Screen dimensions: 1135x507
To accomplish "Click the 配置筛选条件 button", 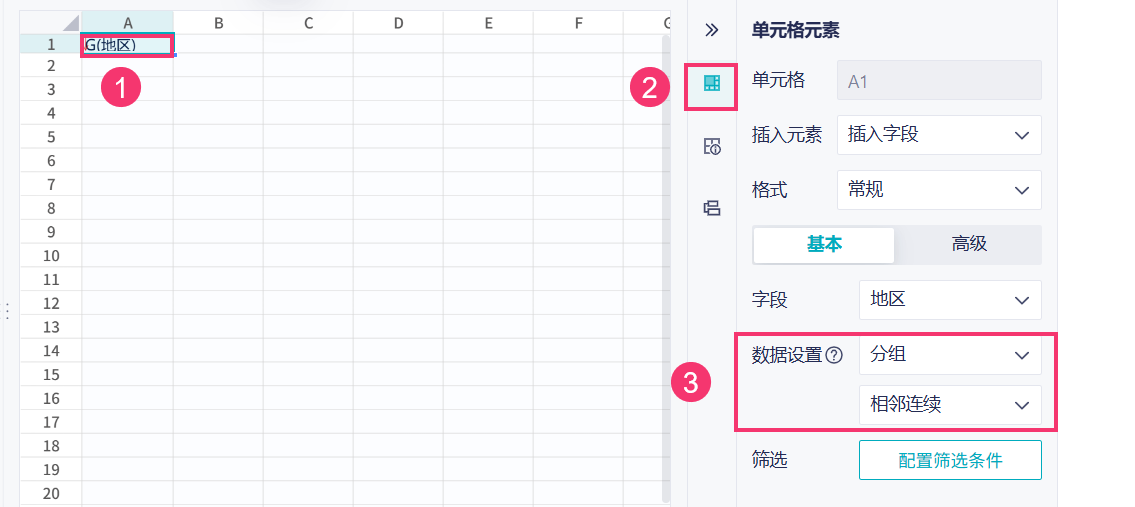I will (949, 460).
